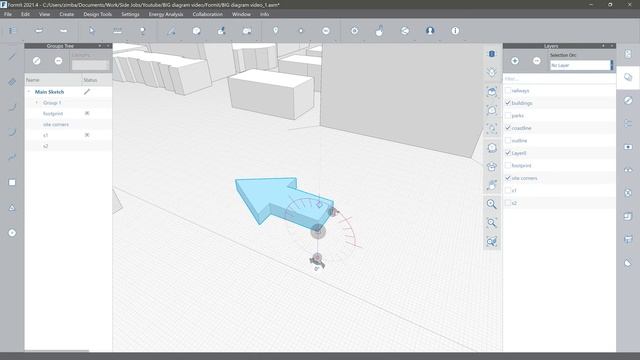Collapse the Group 1 tree node
640x360 pixels.
coord(37,103)
